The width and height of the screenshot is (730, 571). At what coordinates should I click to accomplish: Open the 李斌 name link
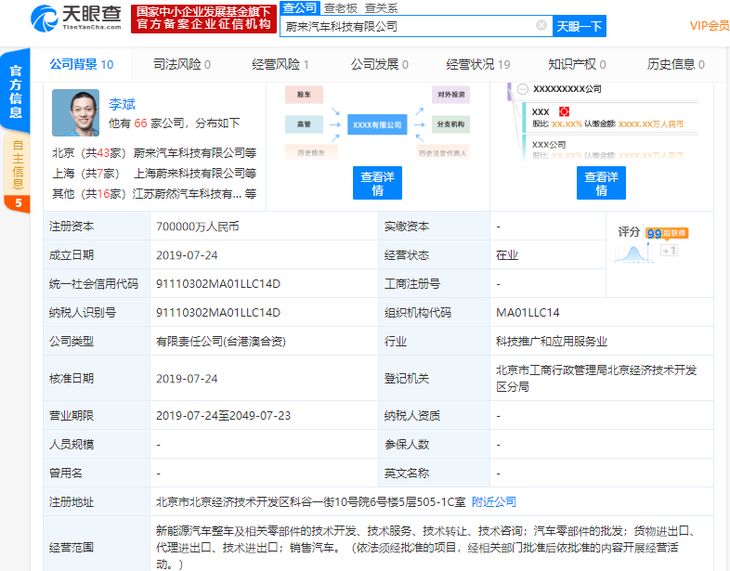pos(122,104)
